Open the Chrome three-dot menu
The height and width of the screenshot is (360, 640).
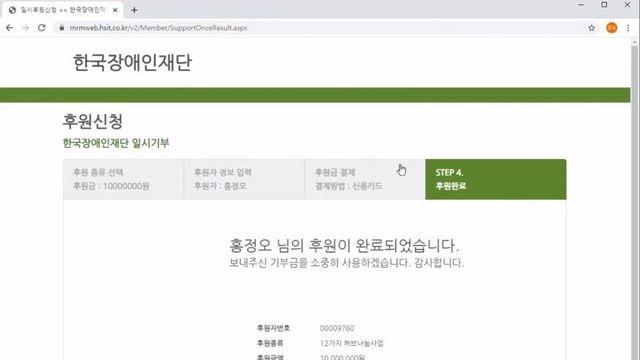point(628,28)
